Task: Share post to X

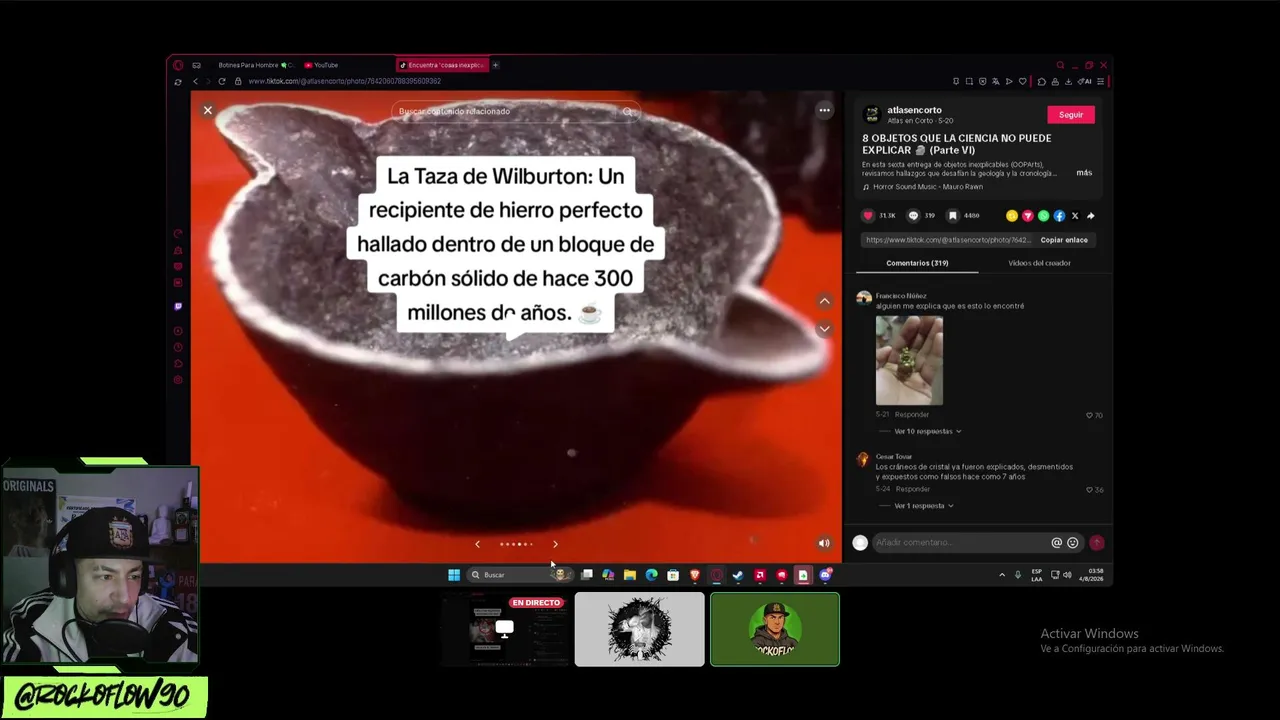Action: (x=1075, y=216)
